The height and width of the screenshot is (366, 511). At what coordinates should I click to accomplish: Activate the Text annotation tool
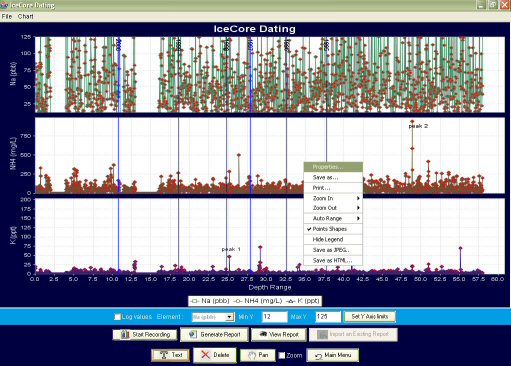pos(170,355)
